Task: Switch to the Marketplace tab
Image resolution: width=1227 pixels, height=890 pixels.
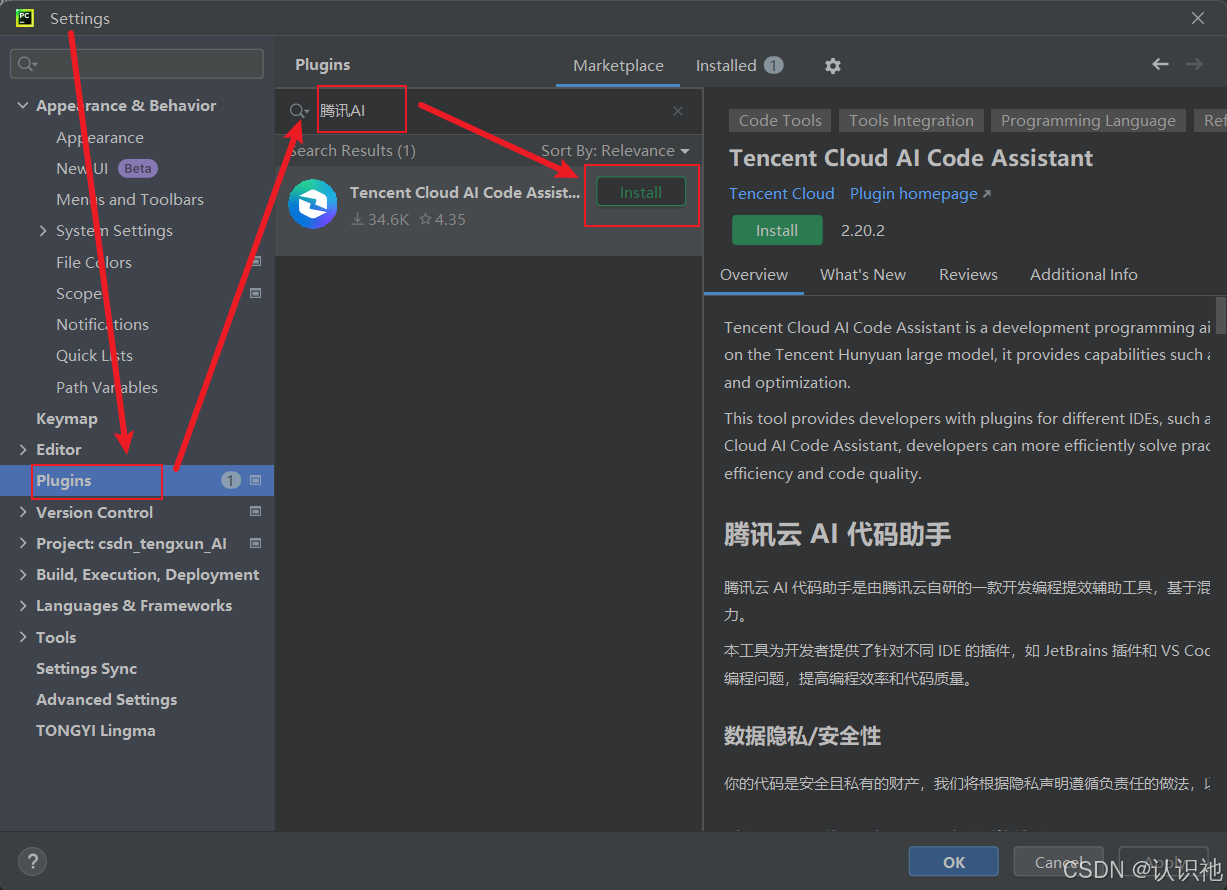Action: (618, 66)
